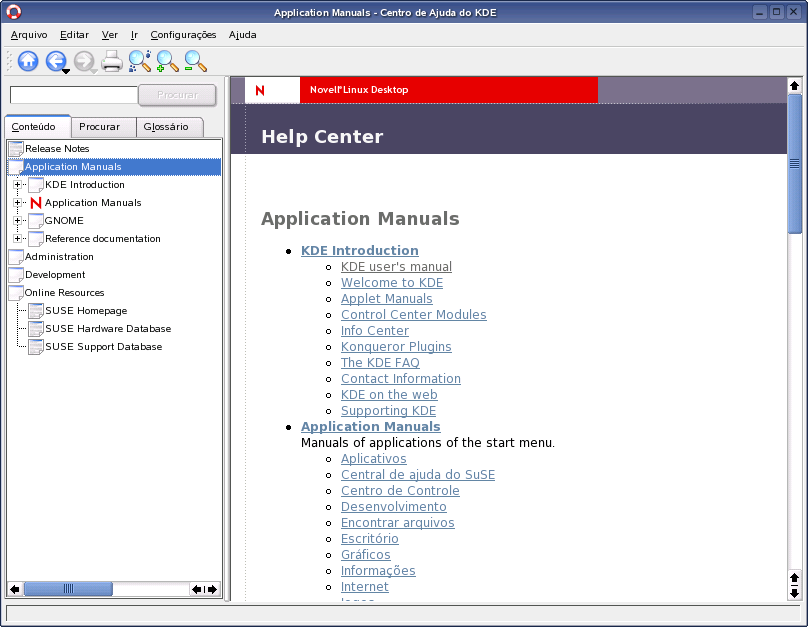This screenshot has height=627, width=808.
Task: Open the KDE on the web link
Action: coord(389,395)
